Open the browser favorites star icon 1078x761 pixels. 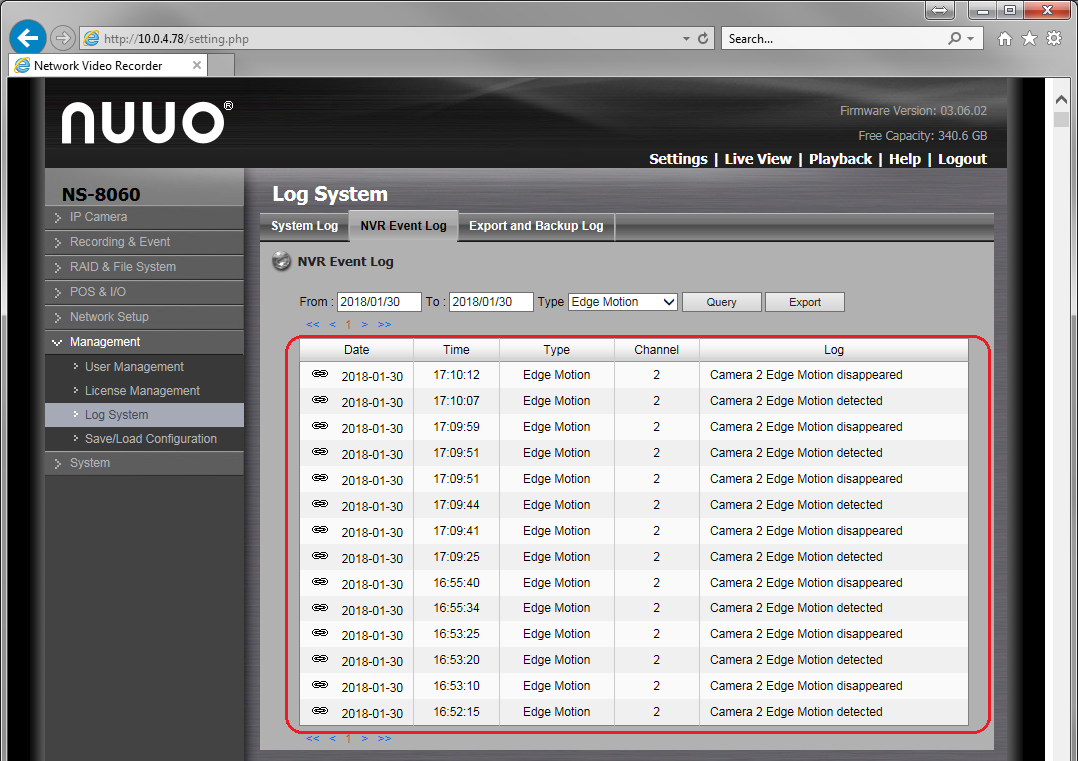pos(1029,39)
